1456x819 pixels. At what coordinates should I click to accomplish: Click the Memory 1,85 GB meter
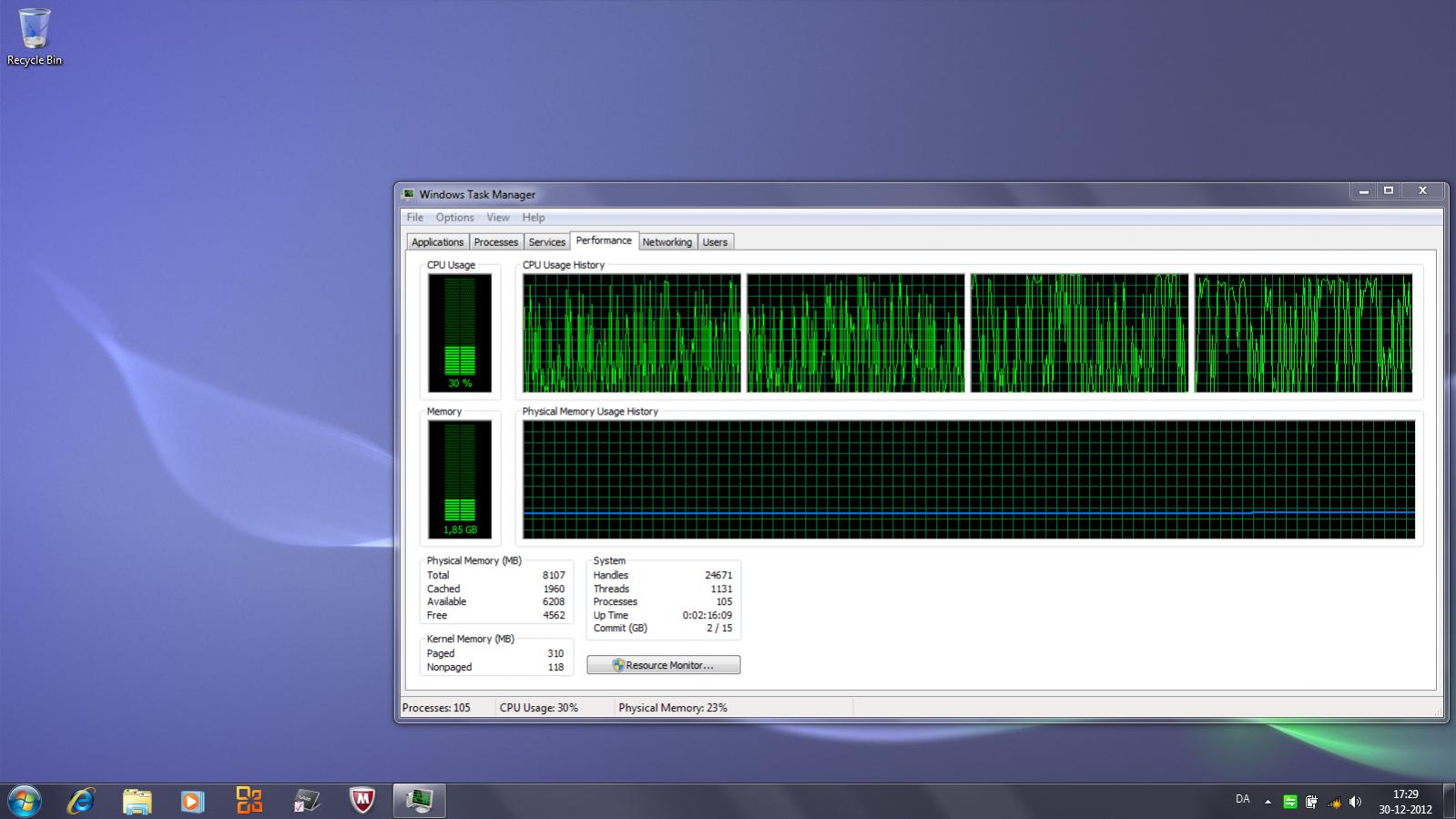pyautogui.click(x=460, y=479)
